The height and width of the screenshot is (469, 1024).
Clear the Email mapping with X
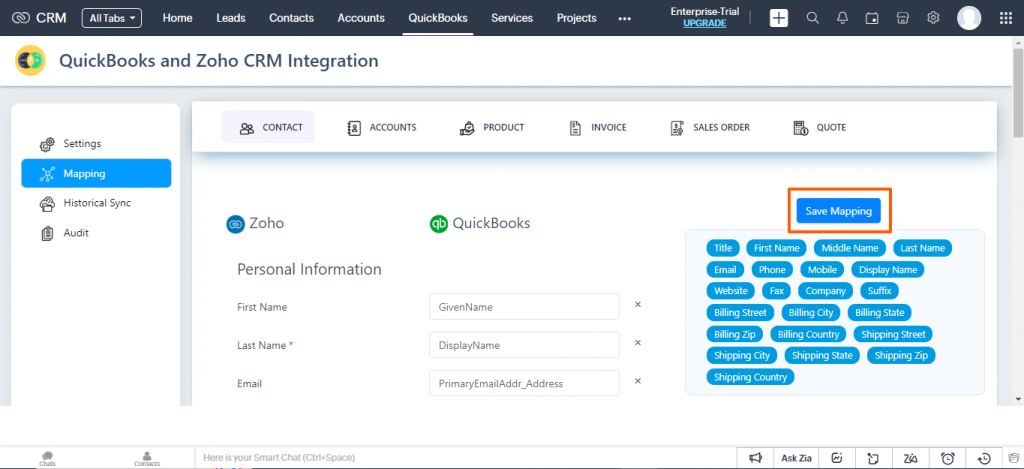[x=638, y=381]
